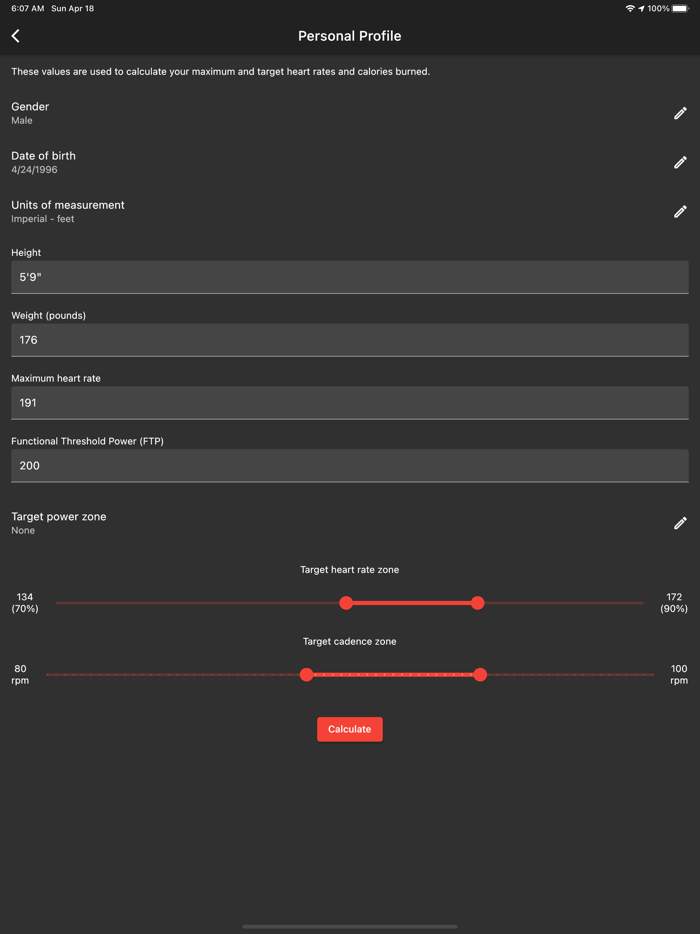Focus the Height input field
Screen dimensions: 700x934
coord(350,277)
